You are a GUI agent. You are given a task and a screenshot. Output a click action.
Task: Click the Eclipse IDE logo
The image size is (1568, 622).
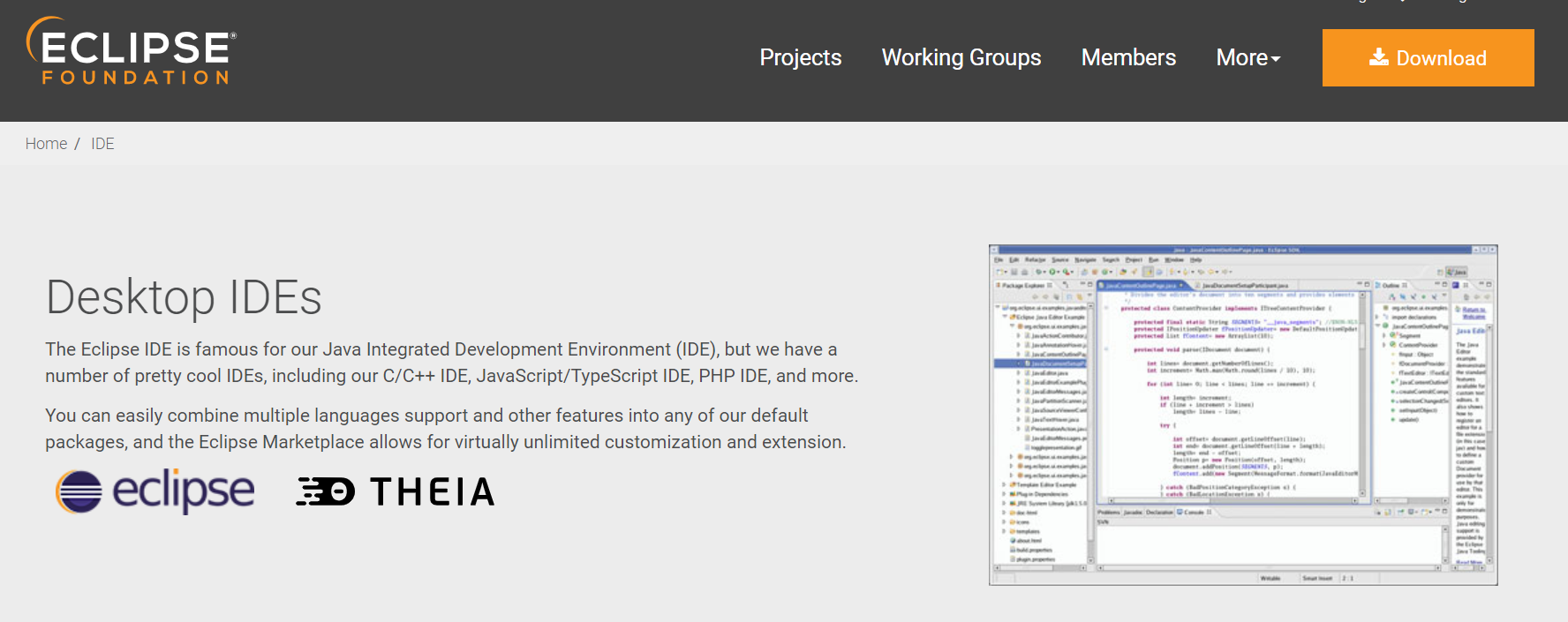click(x=155, y=491)
